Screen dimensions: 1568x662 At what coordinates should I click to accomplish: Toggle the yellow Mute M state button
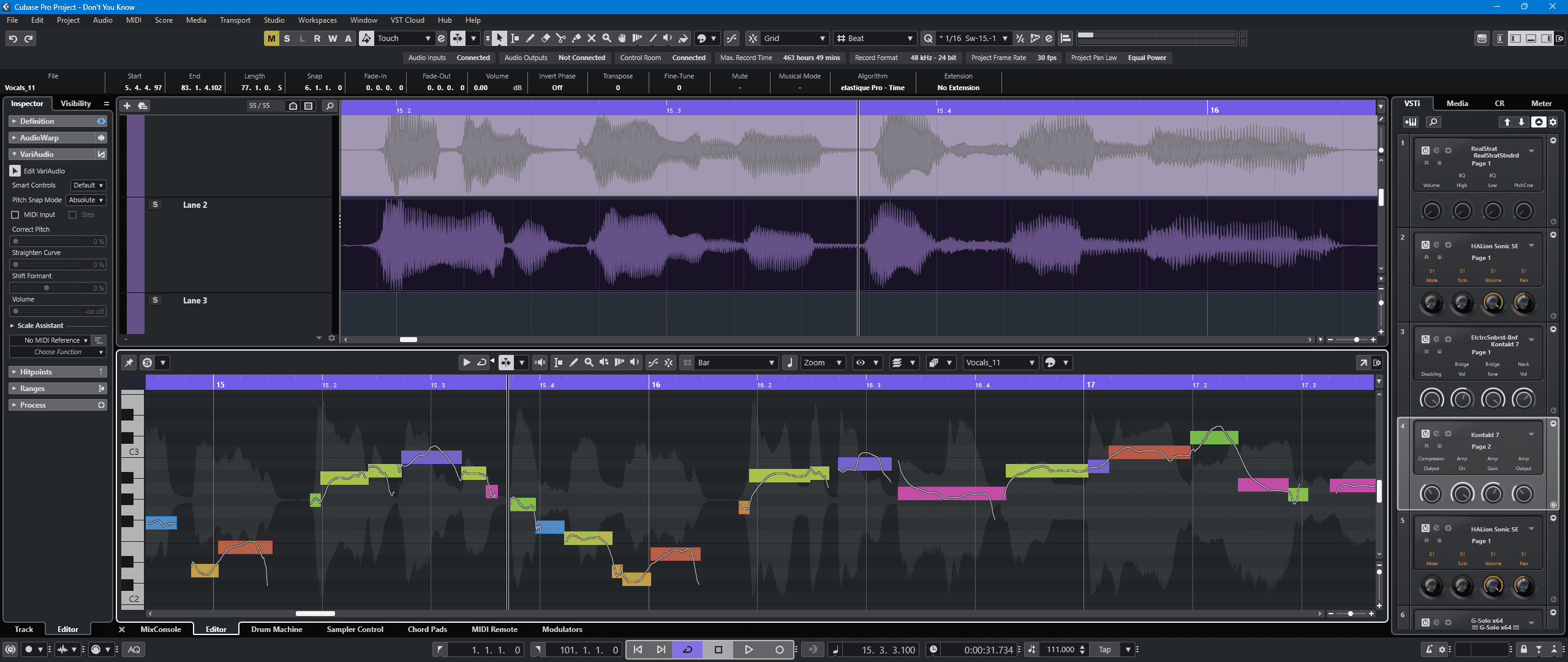click(271, 38)
